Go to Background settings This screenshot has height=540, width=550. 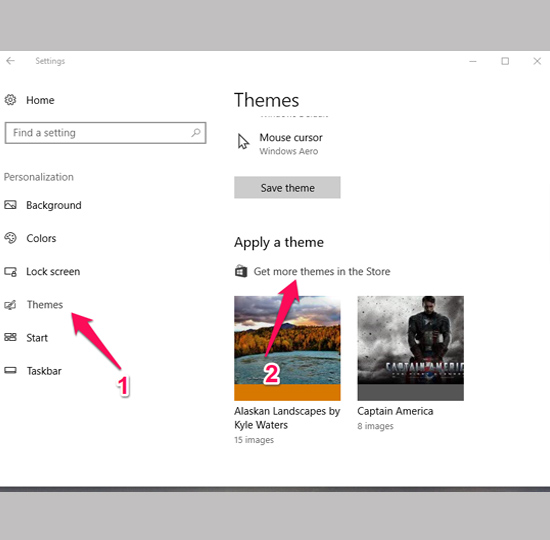[x=54, y=205]
